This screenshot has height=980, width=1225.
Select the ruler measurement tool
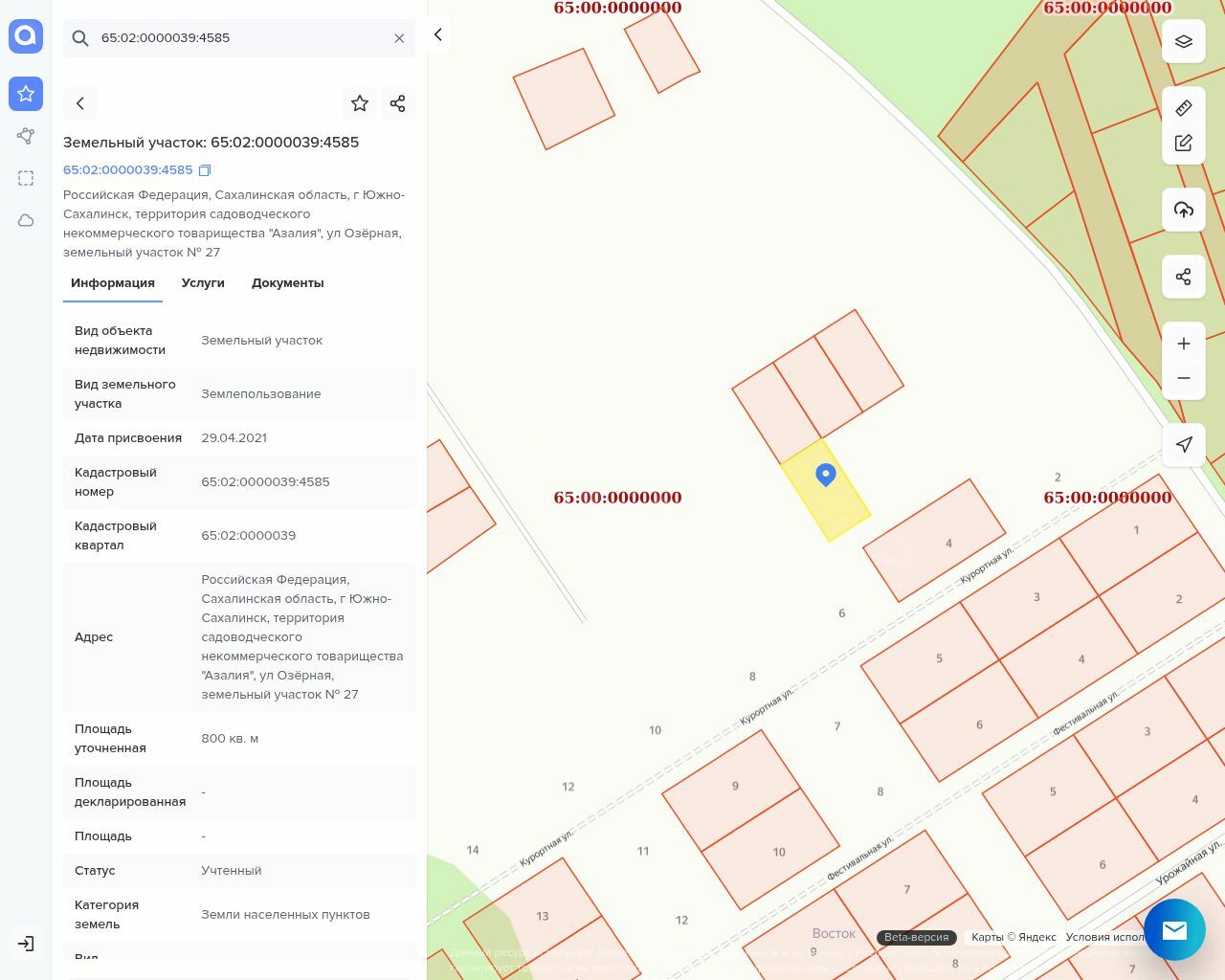[1183, 107]
